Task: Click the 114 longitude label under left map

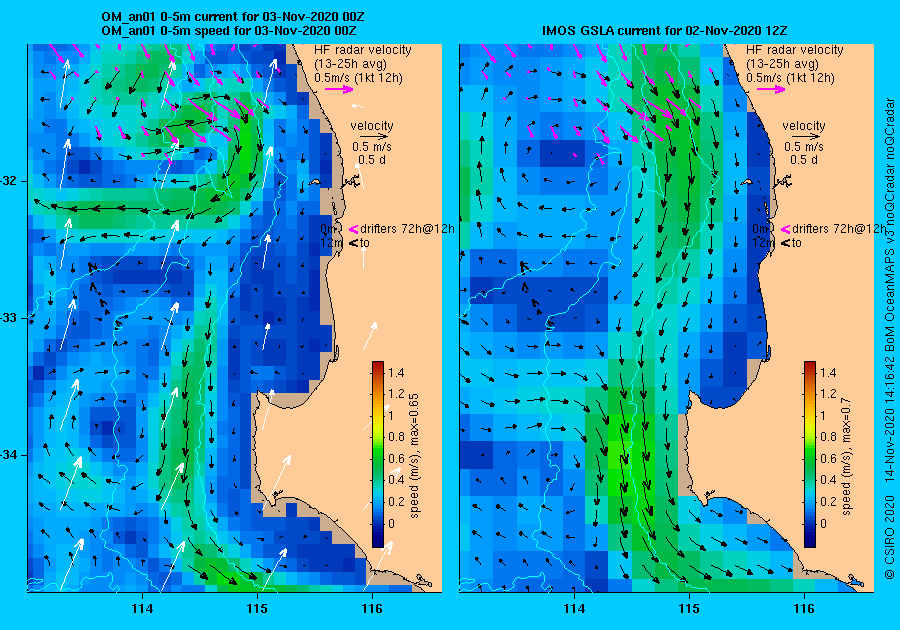Action: click(142, 609)
